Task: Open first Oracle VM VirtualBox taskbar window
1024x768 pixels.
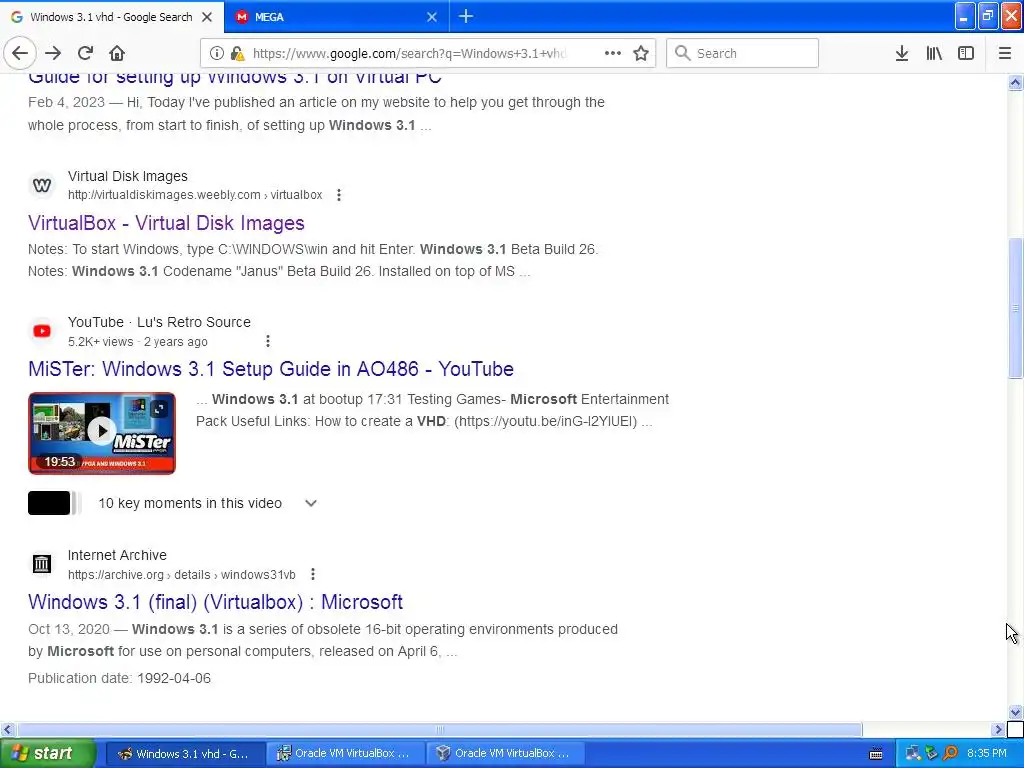Action: tap(345, 754)
